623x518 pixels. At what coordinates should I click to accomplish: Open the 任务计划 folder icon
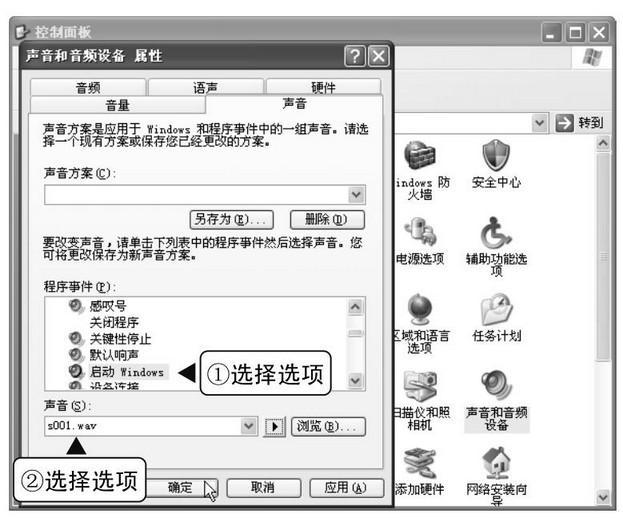pyautogui.click(x=496, y=309)
